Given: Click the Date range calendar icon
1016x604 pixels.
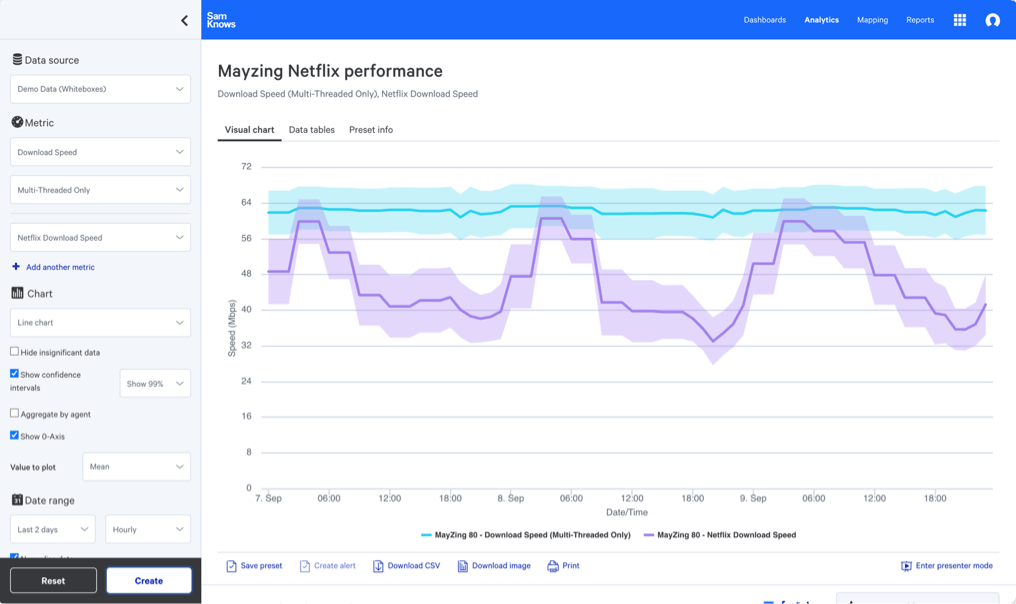Looking at the screenshot, I should [x=17, y=500].
